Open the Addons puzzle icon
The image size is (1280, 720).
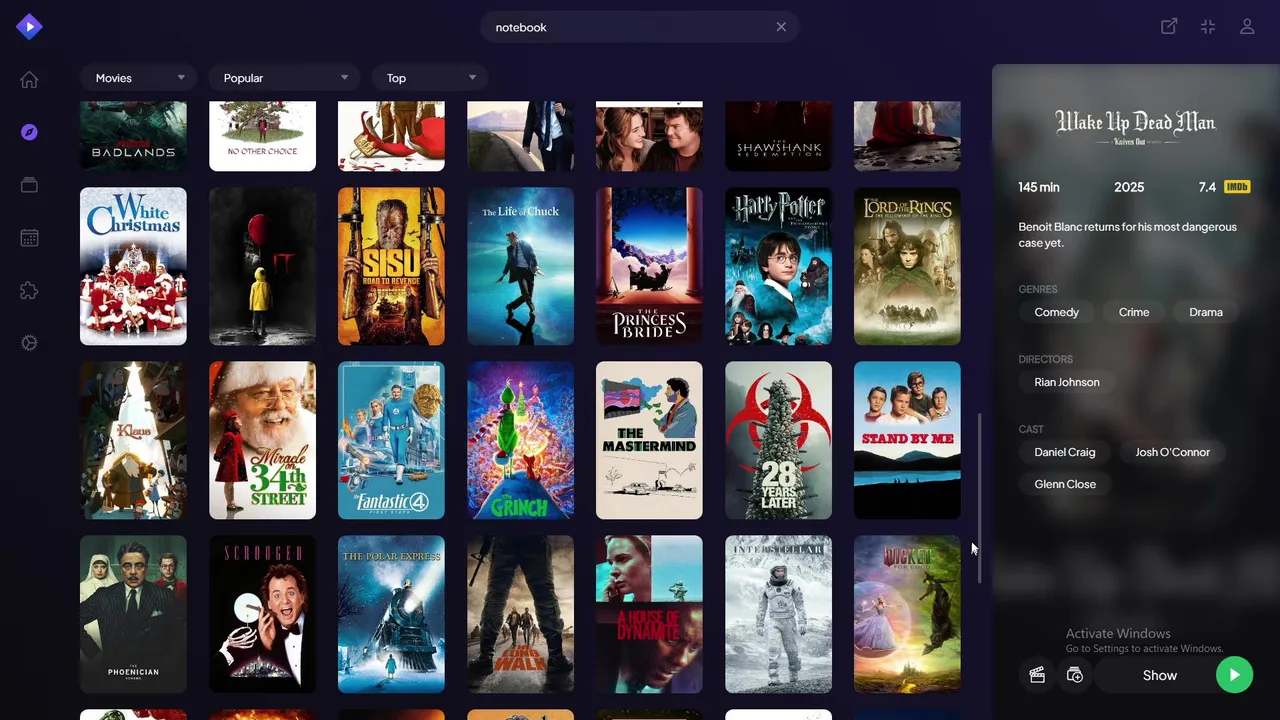[x=29, y=291]
